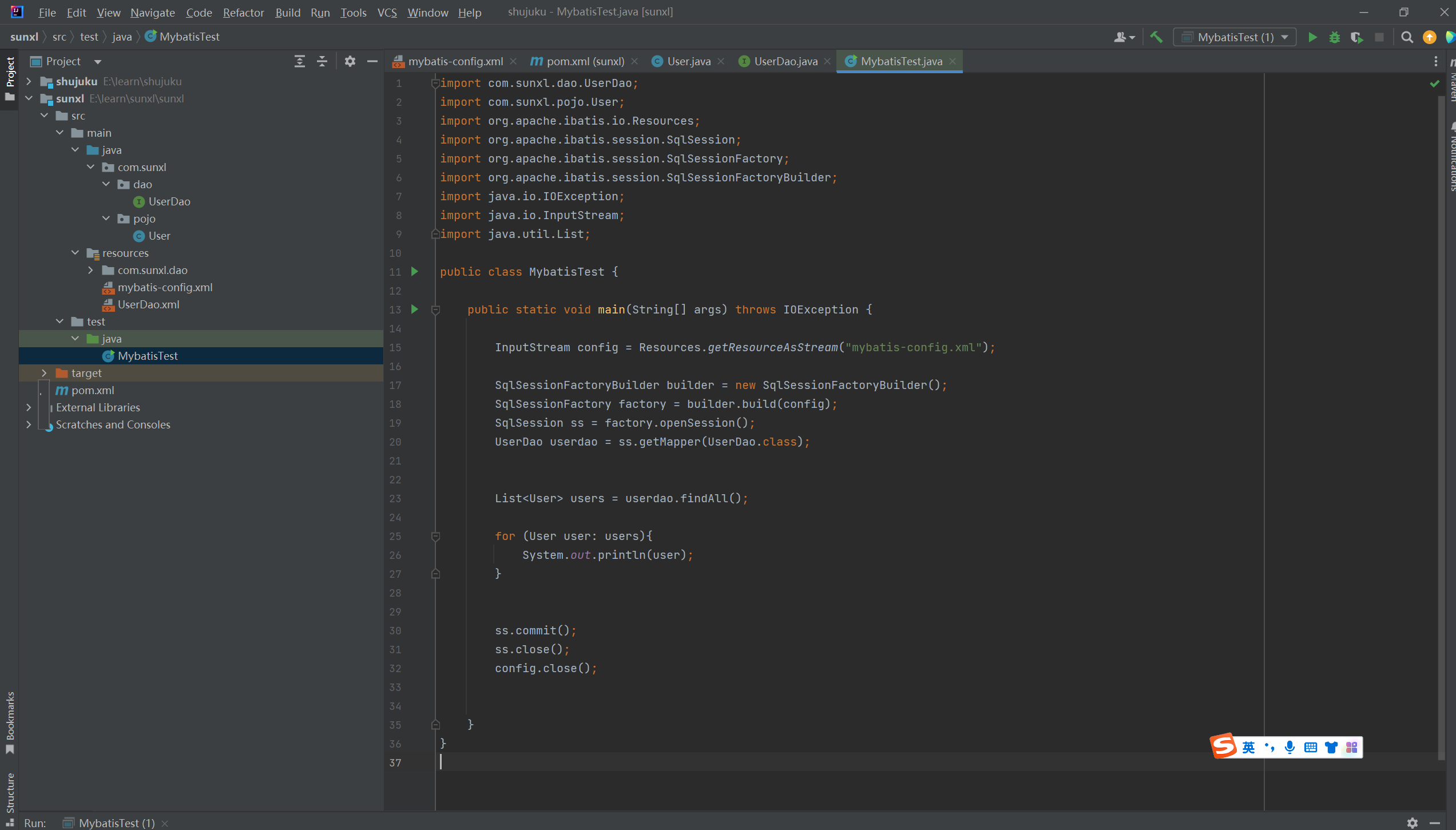Open Search Everywhere magnifier icon

(x=1407, y=38)
